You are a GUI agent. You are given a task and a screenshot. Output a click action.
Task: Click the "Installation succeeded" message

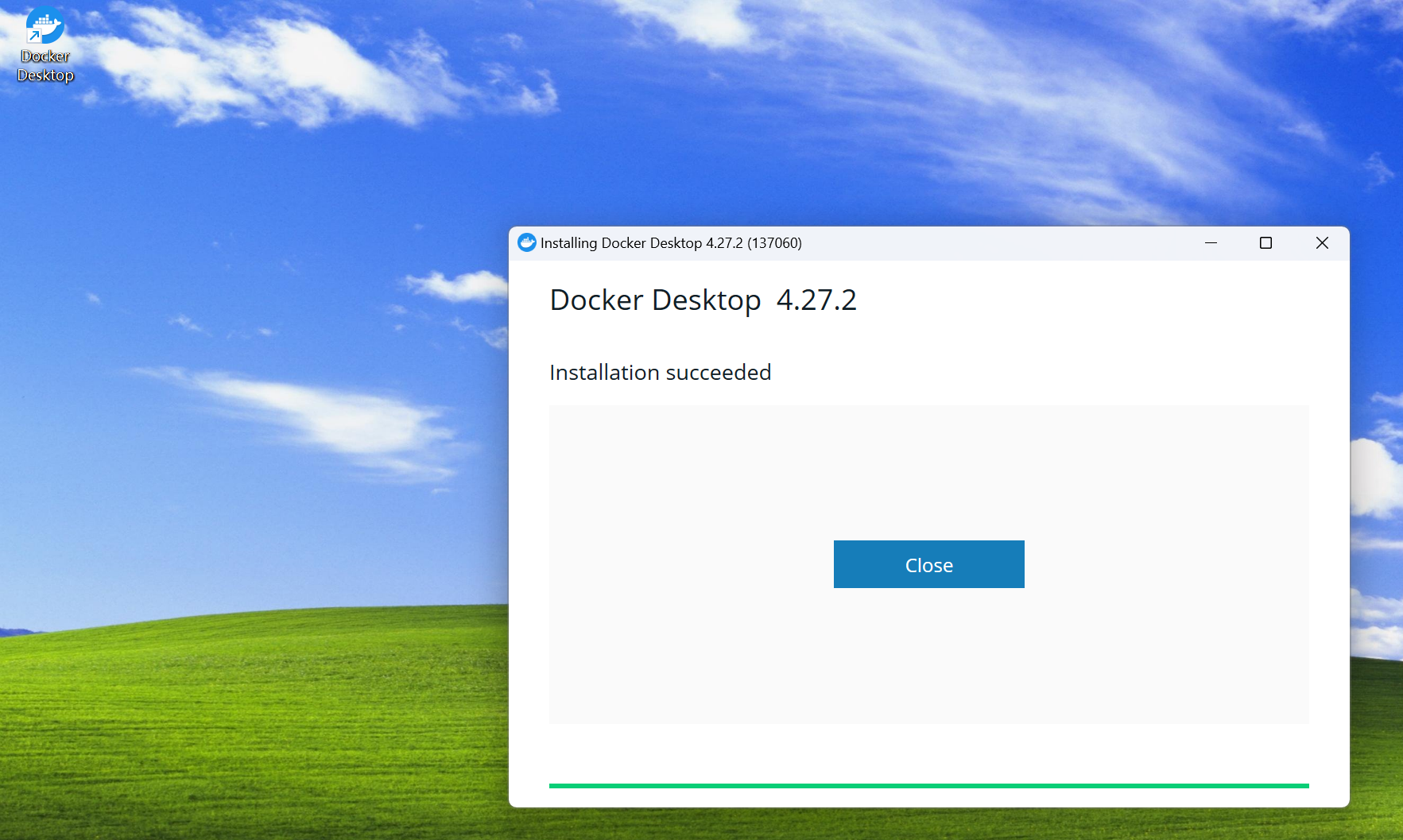point(661,373)
